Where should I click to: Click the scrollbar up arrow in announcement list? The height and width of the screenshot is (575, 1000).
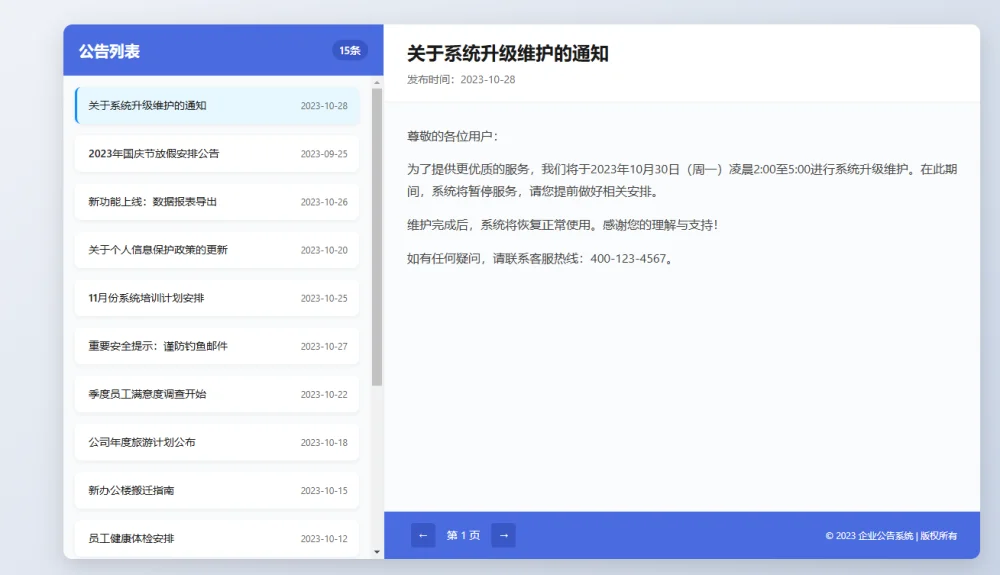point(377,83)
